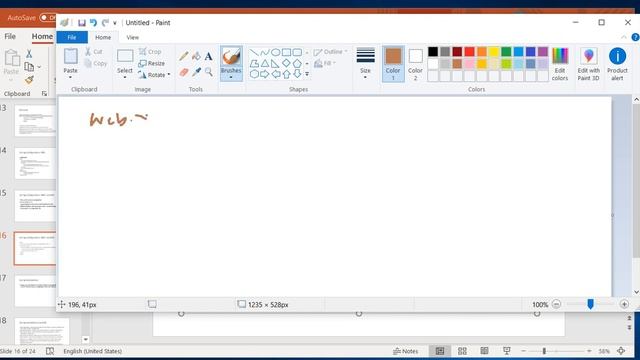Click the Redo arrow in Paint title bar
The image size is (640, 360).
point(105,23)
